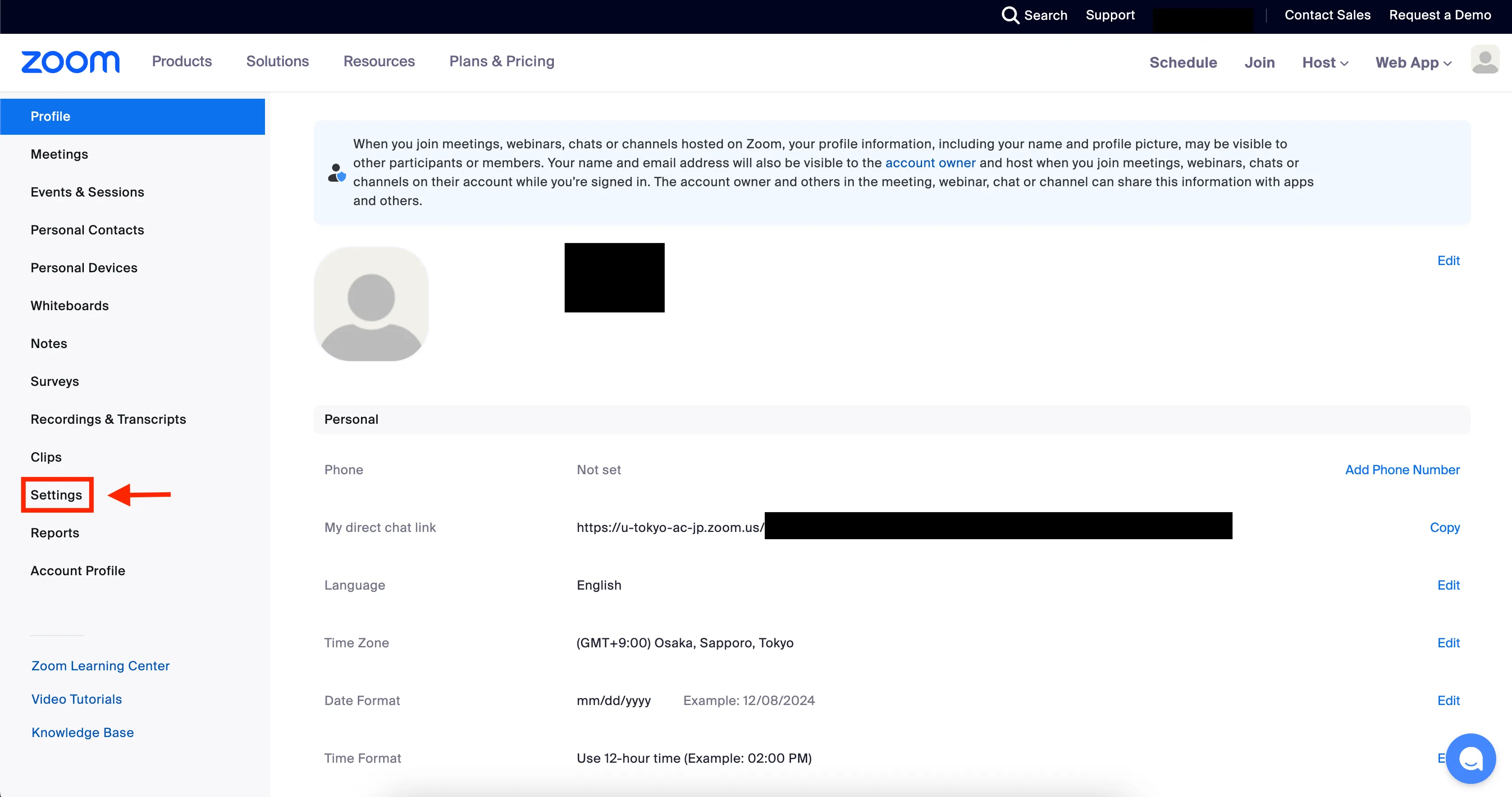Viewport: 1512px width, 797px height.
Task: Open the user avatar icon top-right
Action: tap(1485, 60)
